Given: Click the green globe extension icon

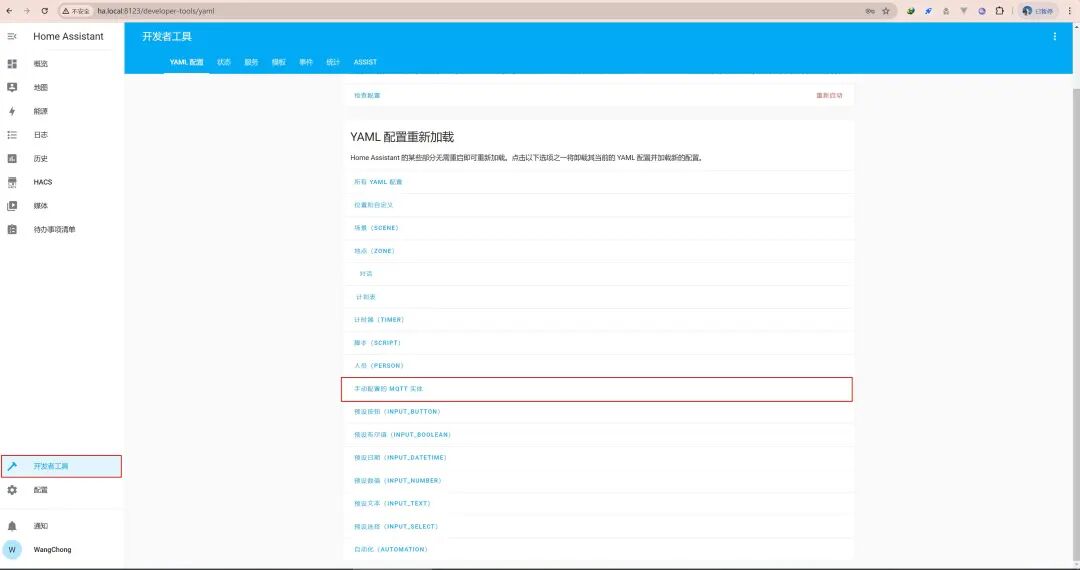Looking at the screenshot, I should [x=911, y=11].
